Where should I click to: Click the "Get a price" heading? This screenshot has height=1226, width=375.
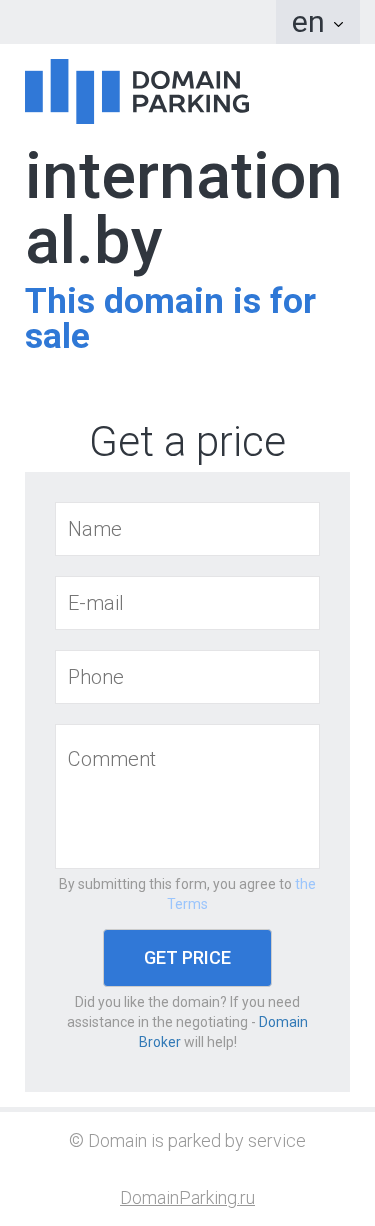click(x=187, y=441)
